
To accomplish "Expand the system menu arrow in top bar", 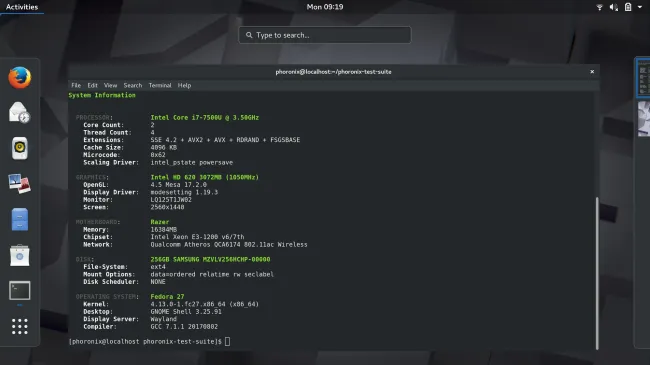I will pyautogui.click(x=640, y=7).
